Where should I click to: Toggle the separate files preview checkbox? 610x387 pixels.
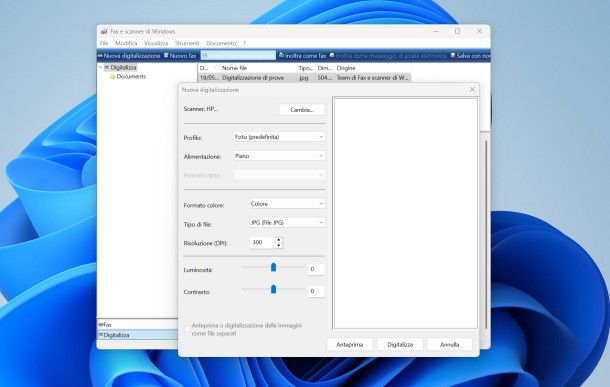point(187,329)
